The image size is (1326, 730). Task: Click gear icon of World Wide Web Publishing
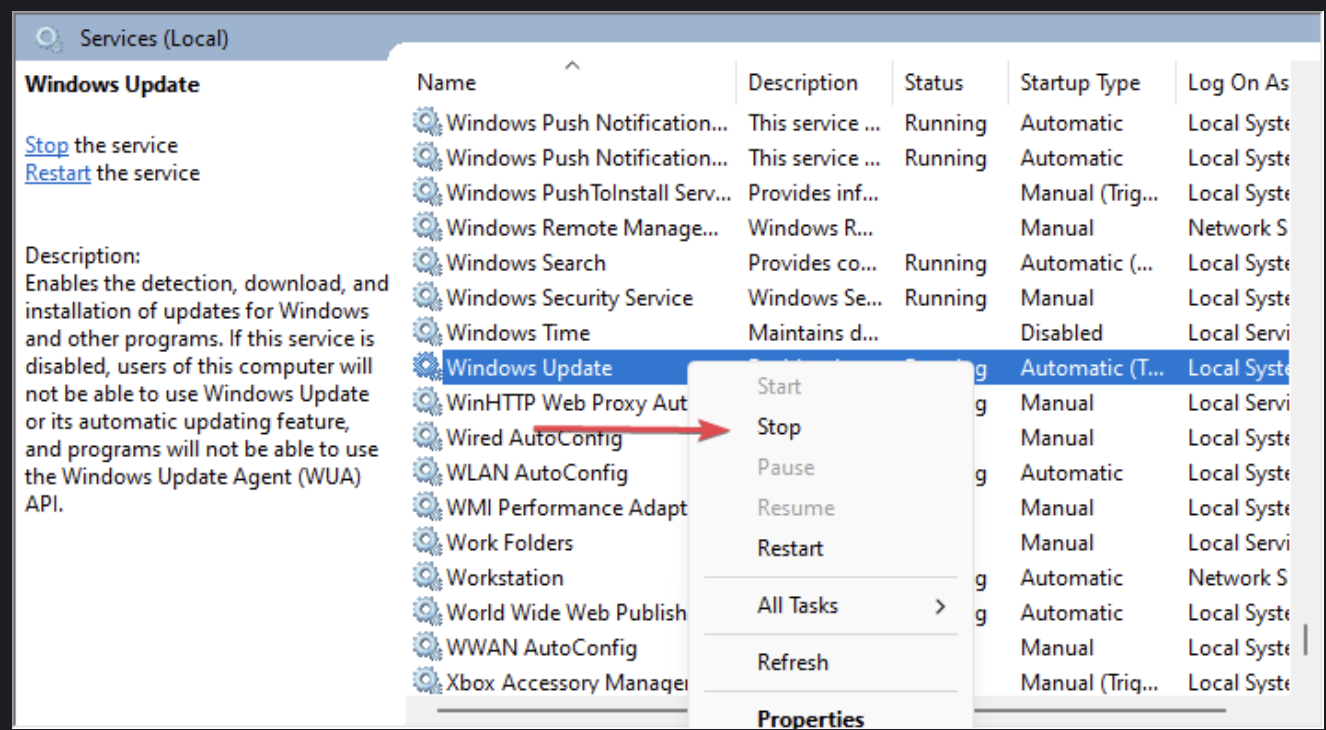point(427,612)
